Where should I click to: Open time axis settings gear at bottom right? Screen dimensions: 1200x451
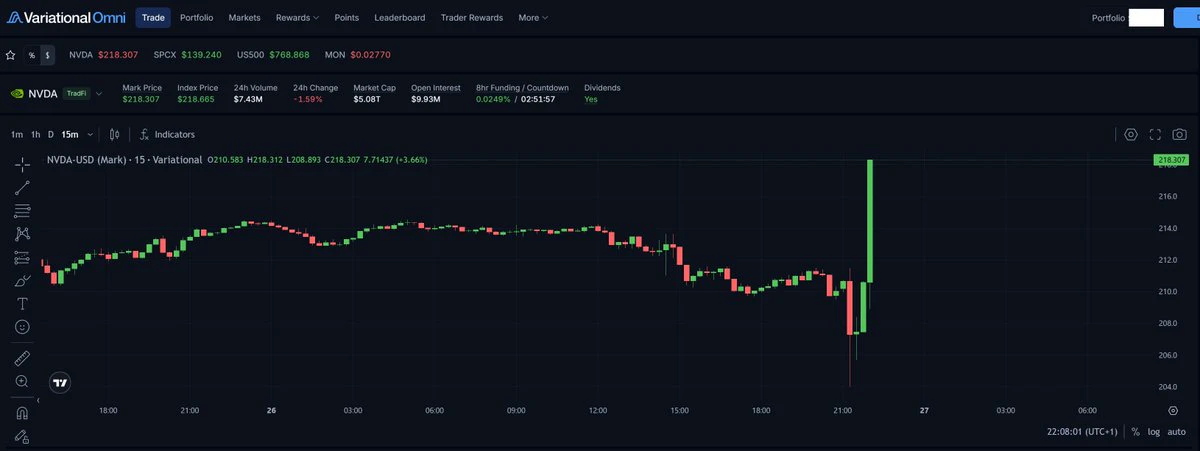pos(1173,410)
